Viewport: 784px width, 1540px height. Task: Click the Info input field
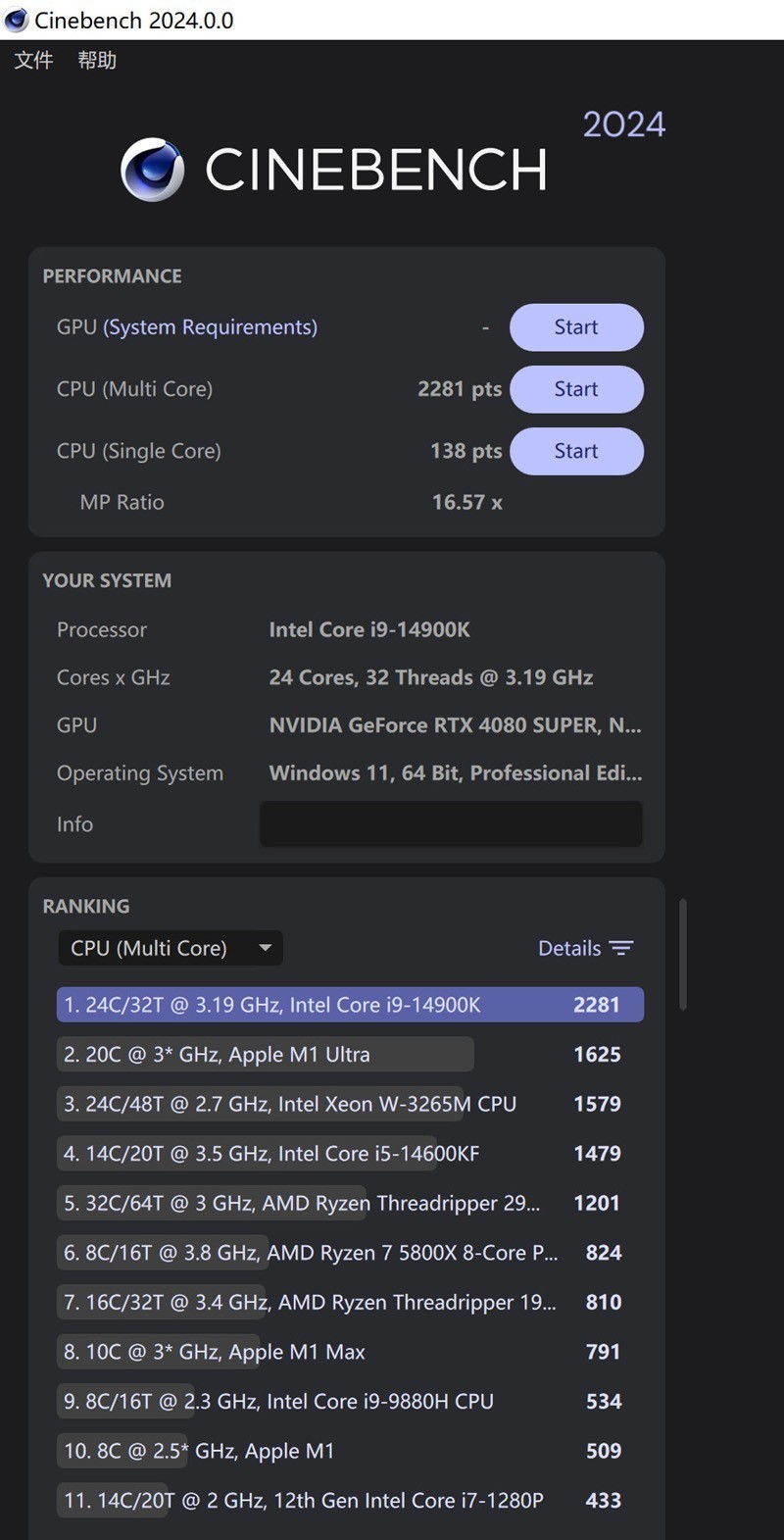(x=451, y=823)
